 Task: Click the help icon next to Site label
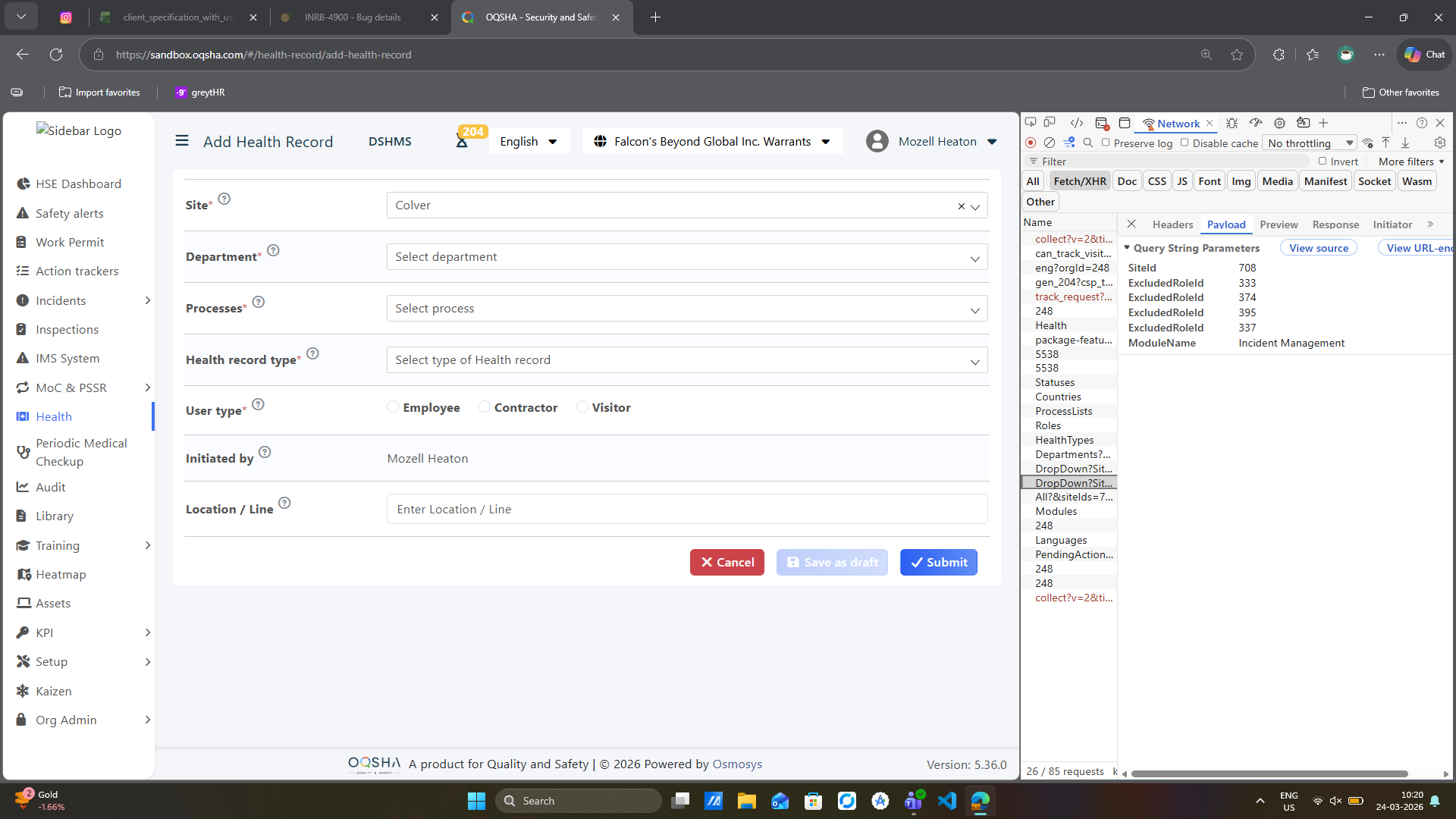click(x=224, y=199)
